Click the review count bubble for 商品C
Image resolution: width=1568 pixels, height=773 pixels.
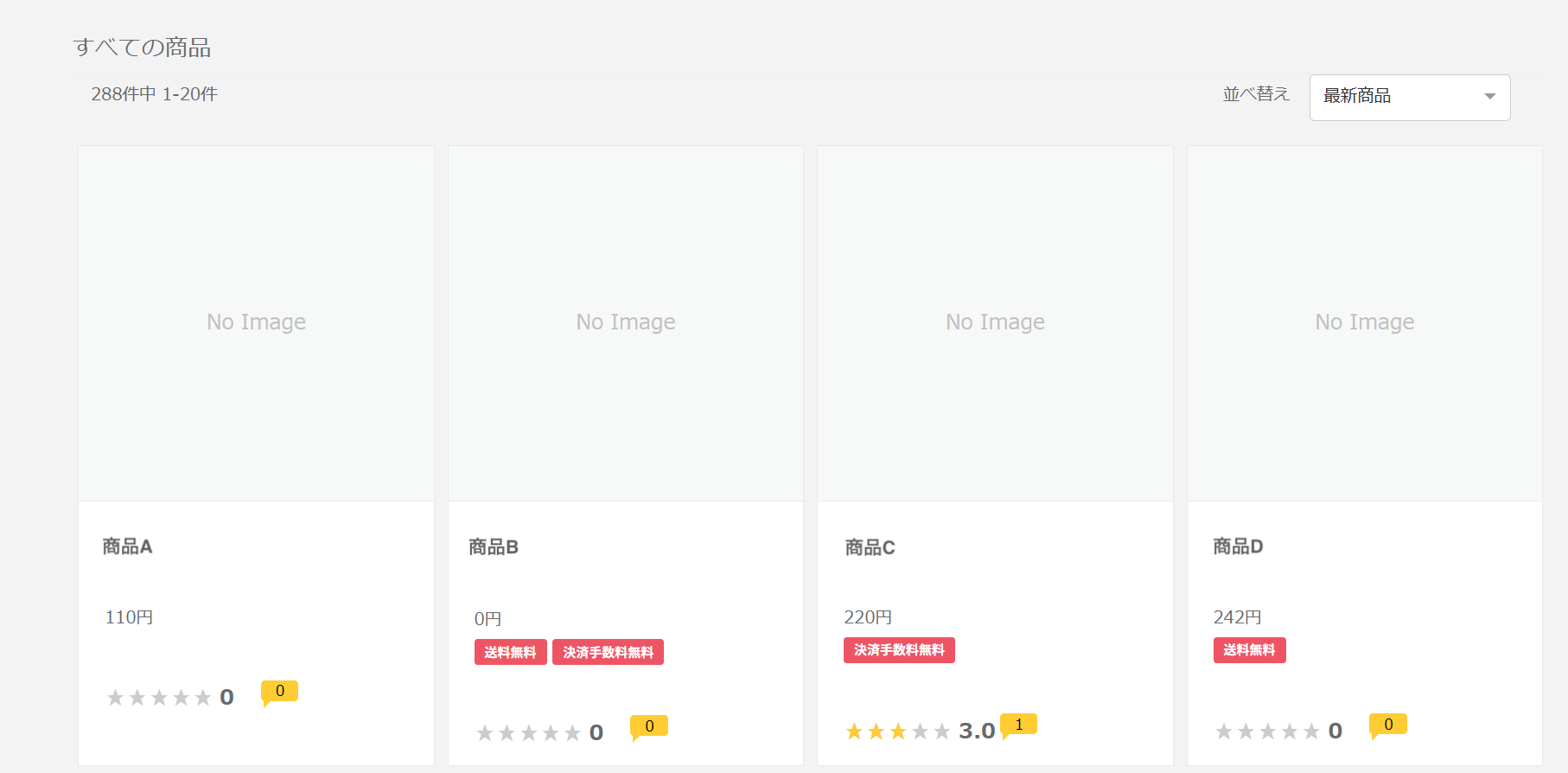pos(1018,725)
